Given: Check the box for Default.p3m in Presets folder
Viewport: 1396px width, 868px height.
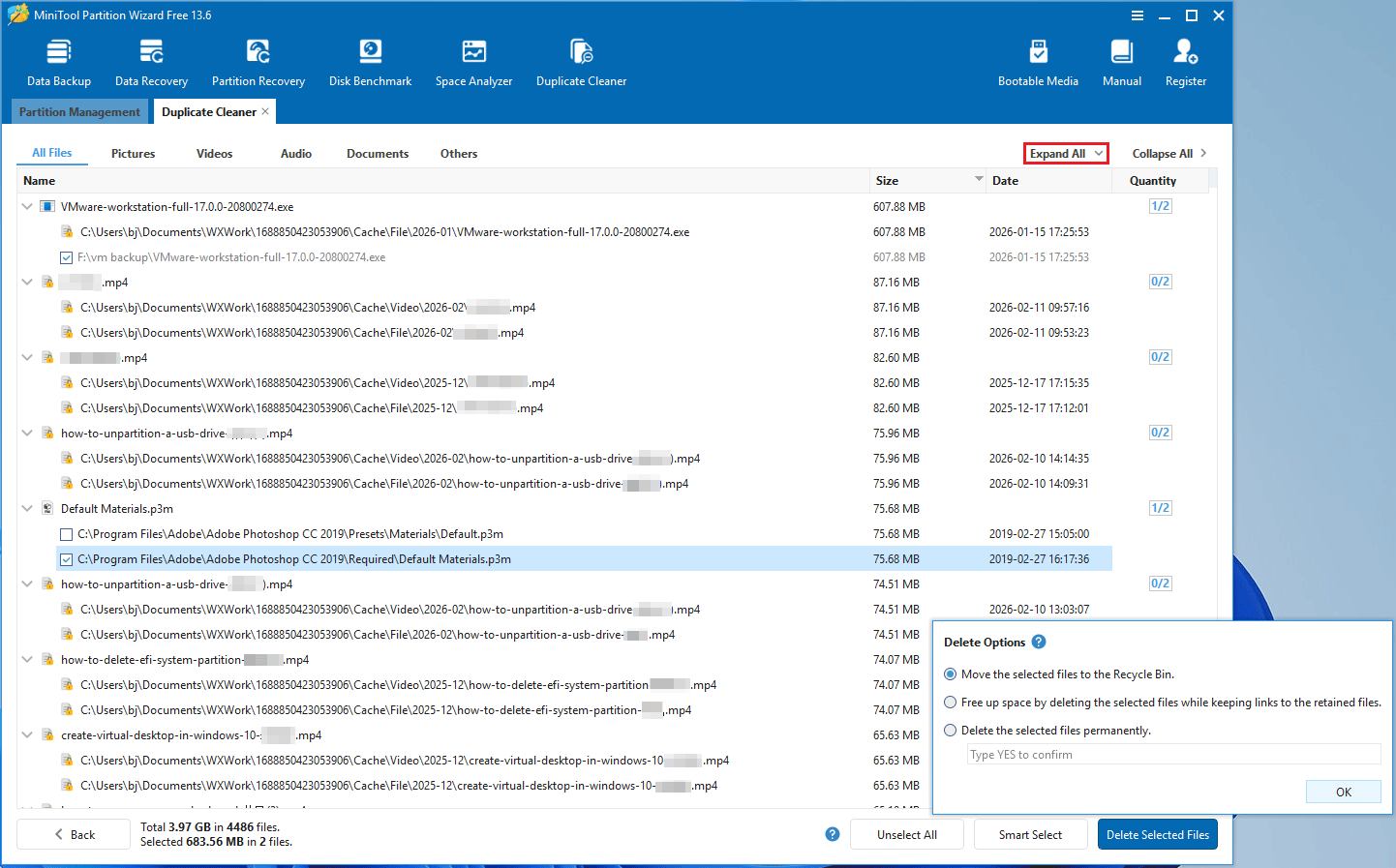Looking at the screenshot, I should coord(66,533).
